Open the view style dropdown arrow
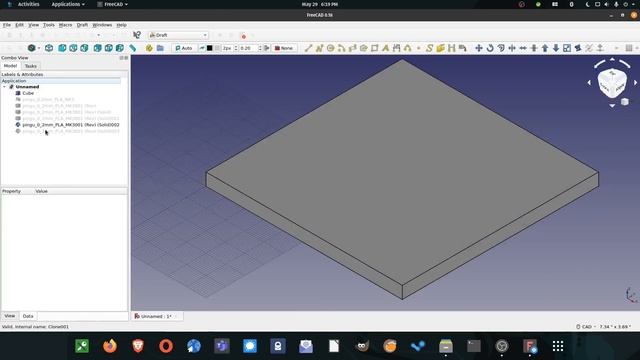The height and width of the screenshot is (360, 640). coord(39,48)
